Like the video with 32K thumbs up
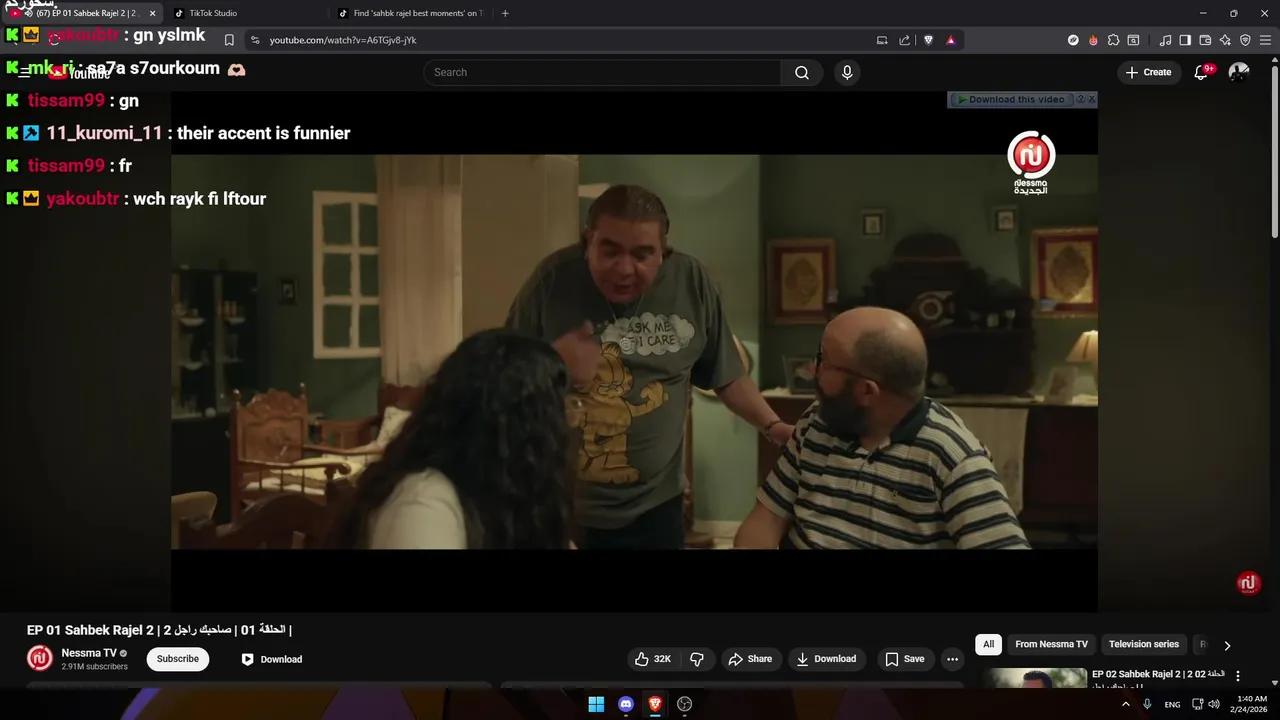1280x720 pixels. coord(653,659)
